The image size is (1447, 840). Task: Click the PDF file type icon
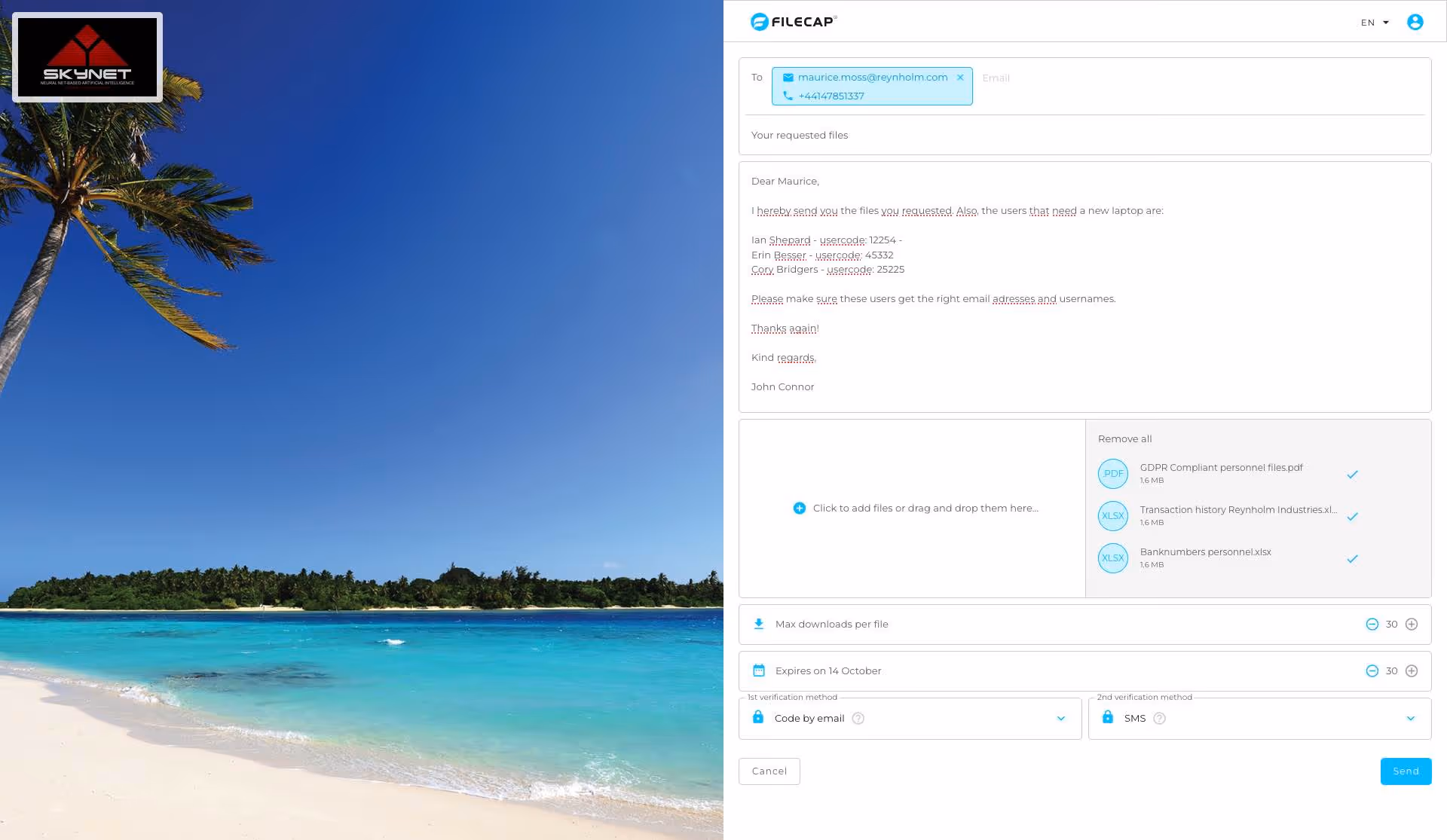1113,474
